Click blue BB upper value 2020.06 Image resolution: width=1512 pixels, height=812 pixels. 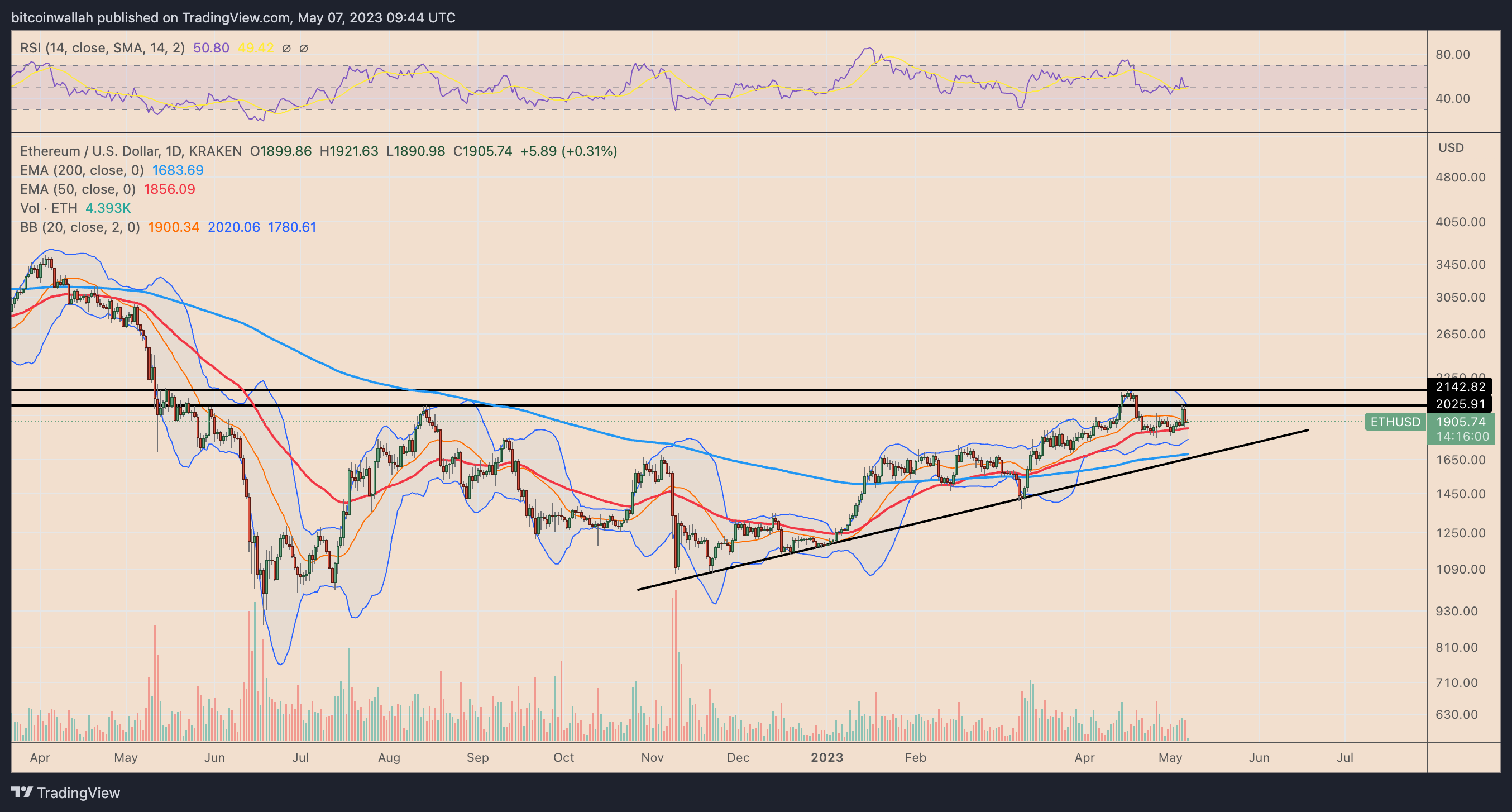pos(233,227)
